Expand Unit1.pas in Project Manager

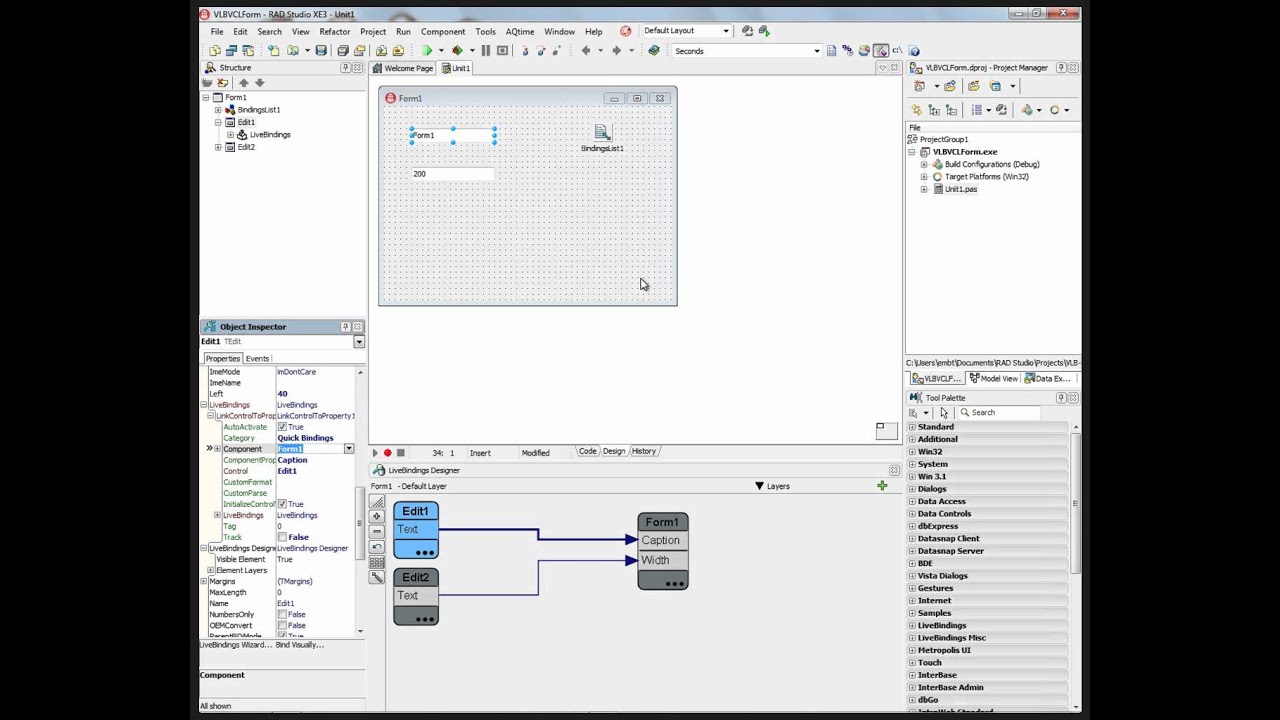click(924, 189)
